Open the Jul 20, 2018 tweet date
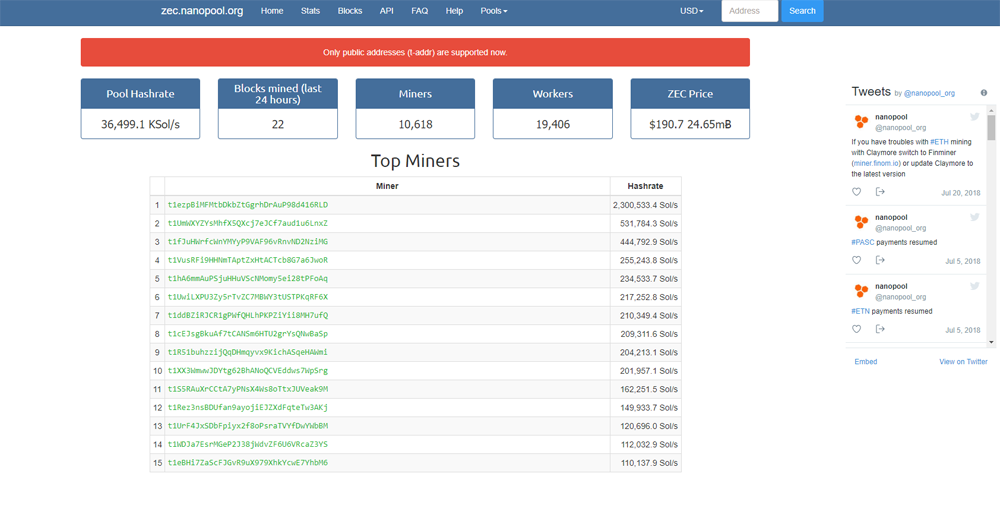Image resolution: width=1000 pixels, height=508 pixels. [960, 192]
